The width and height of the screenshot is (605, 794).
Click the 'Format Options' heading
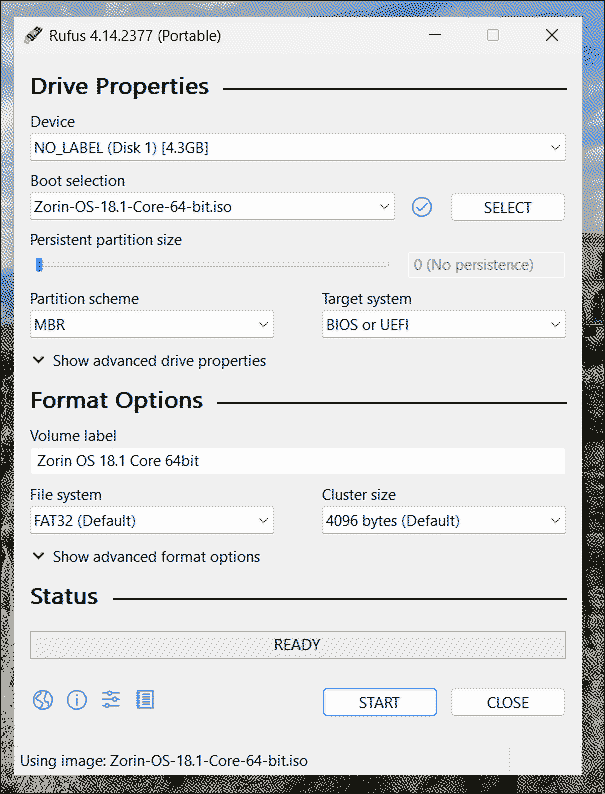pos(116,400)
